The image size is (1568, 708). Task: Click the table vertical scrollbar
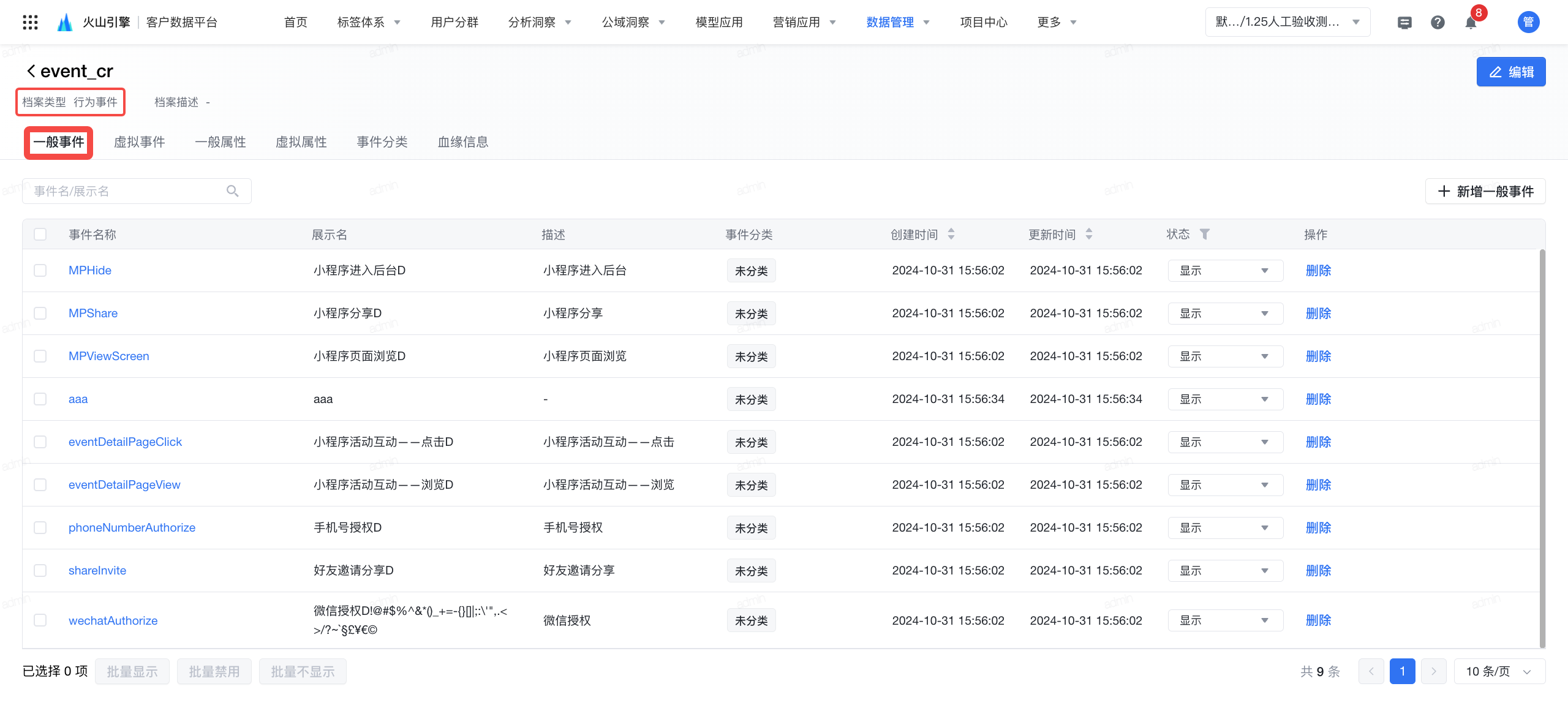coord(1542,447)
